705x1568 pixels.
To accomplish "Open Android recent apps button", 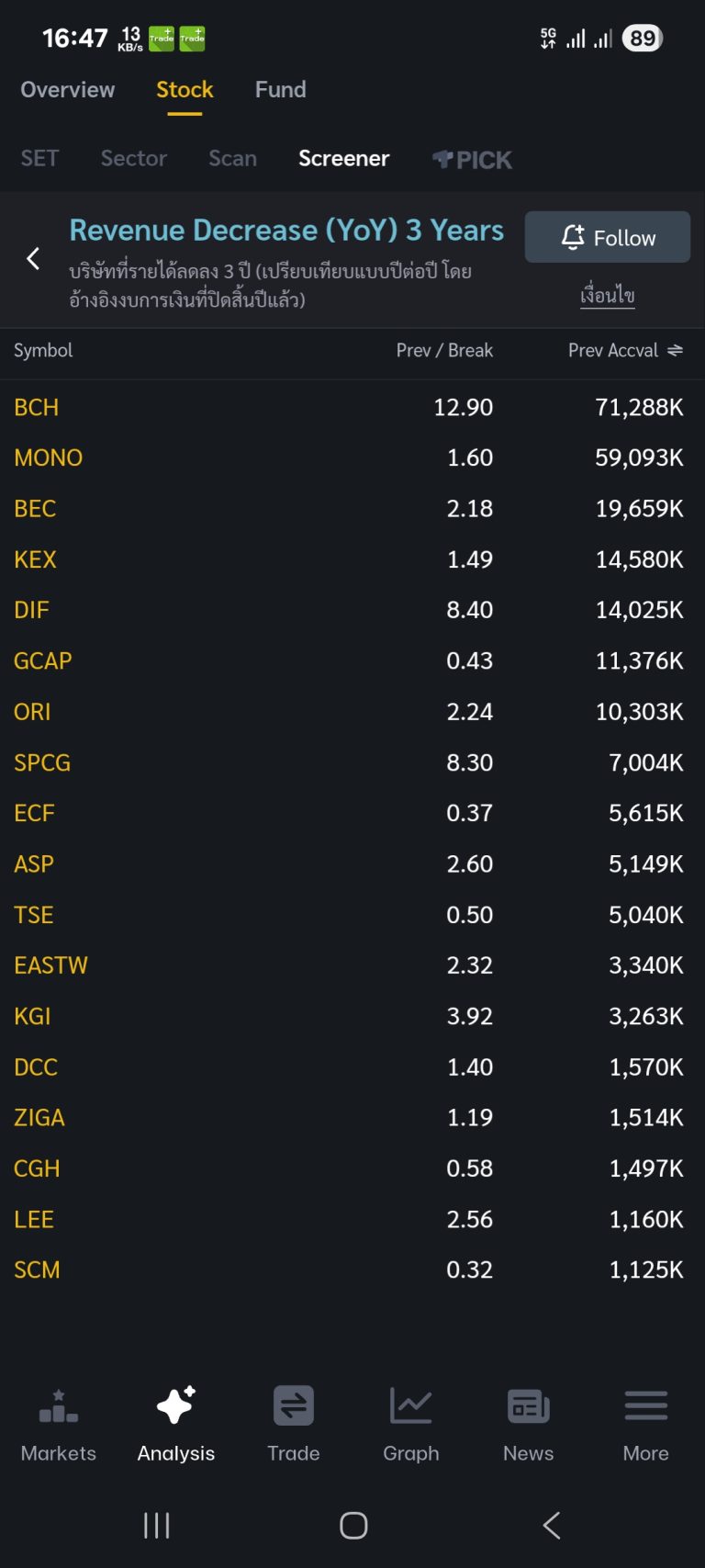I will (157, 1526).
